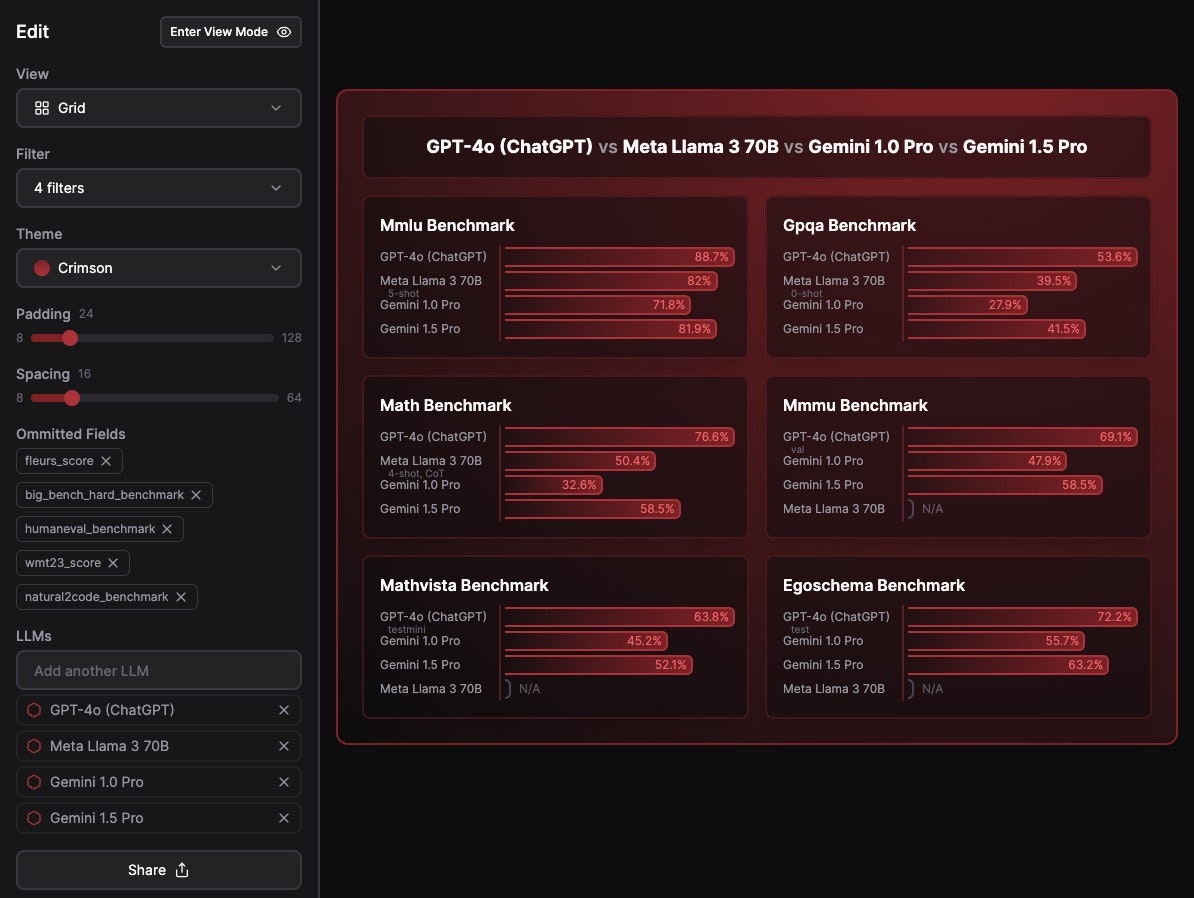The image size is (1194, 898).
Task: Click the Egoschema Benchmark card title
Action: (873, 585)
